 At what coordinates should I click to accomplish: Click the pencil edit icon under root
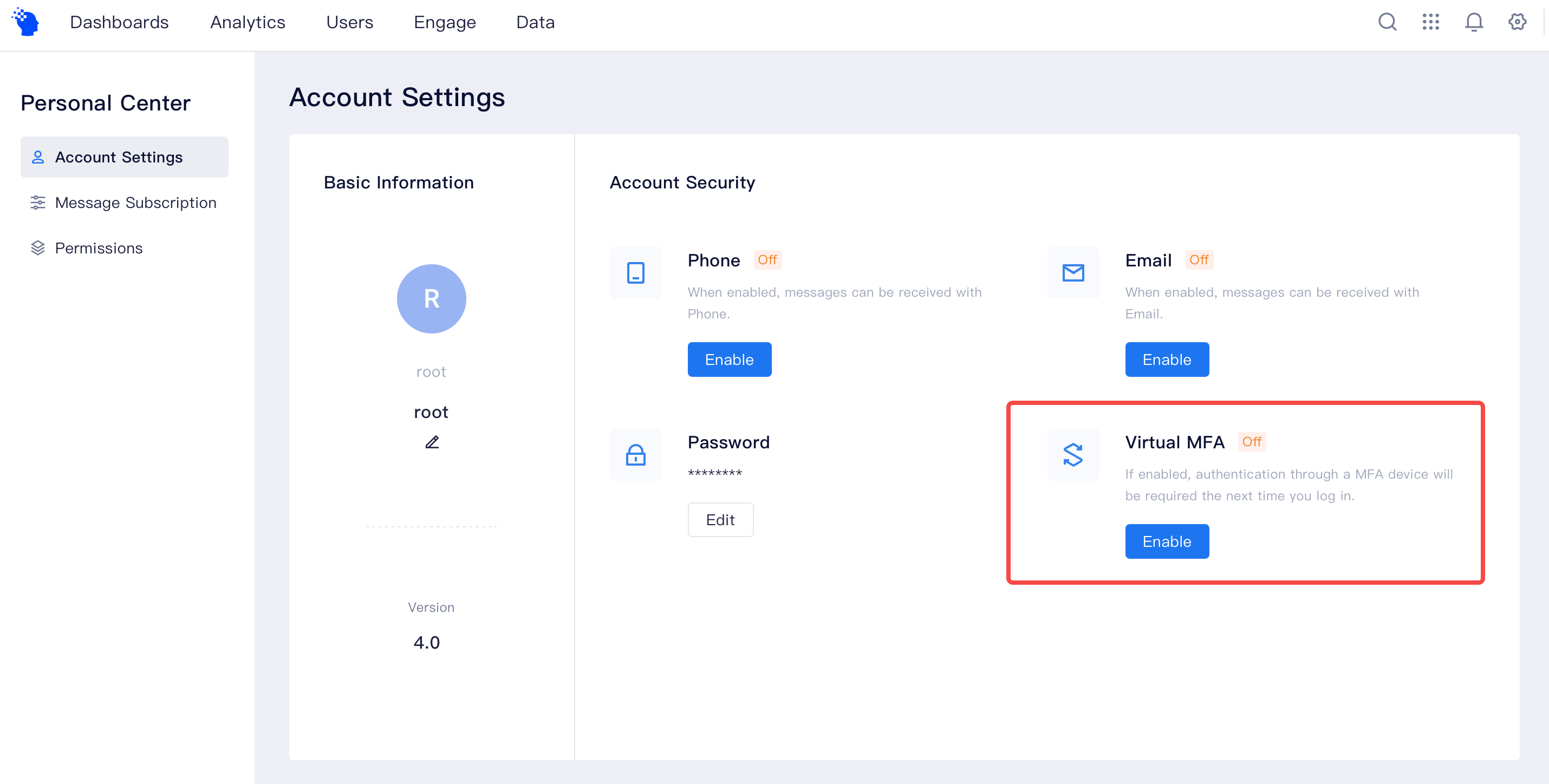coord(432,442)
